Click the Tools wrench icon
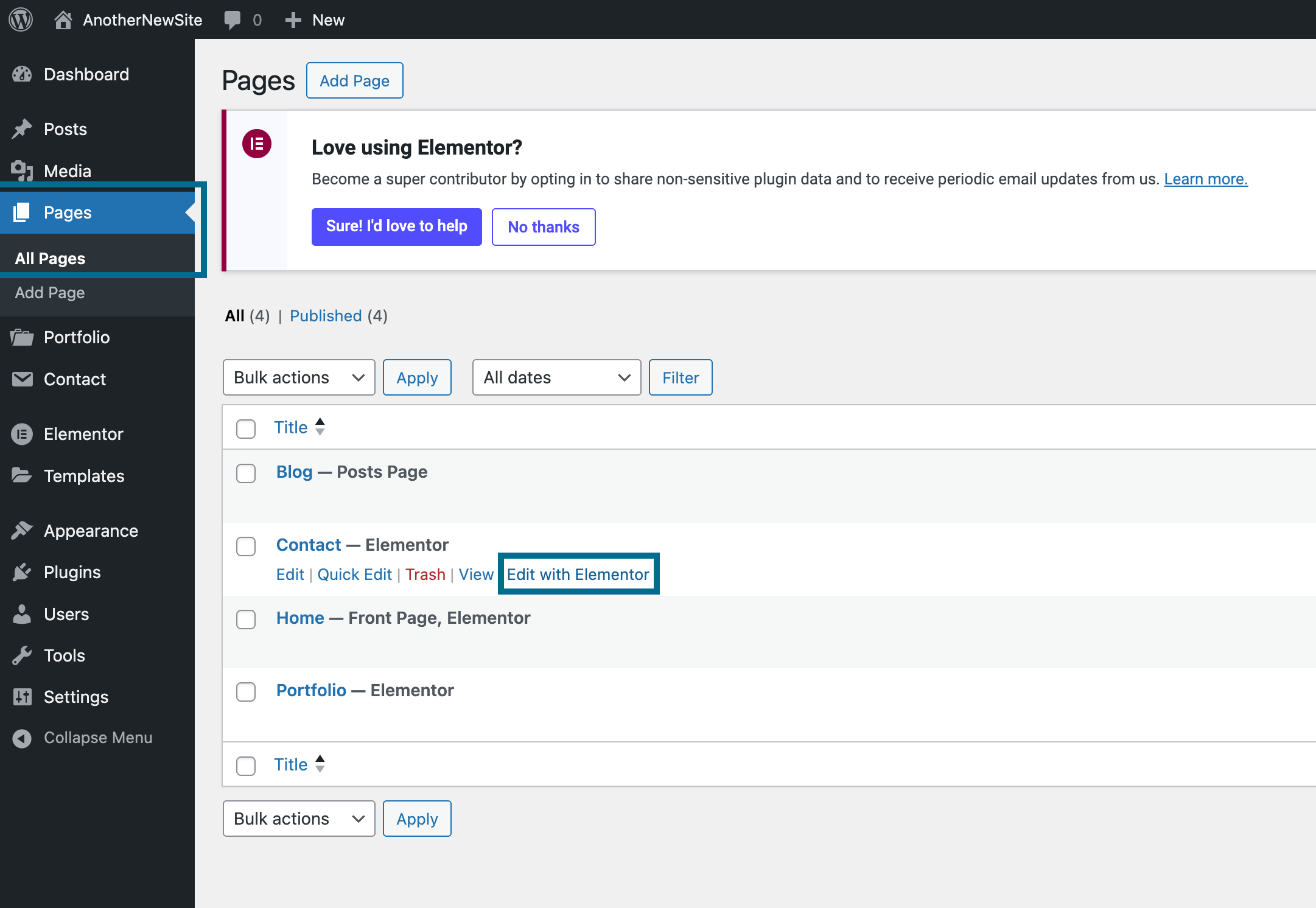 point(22,655)
